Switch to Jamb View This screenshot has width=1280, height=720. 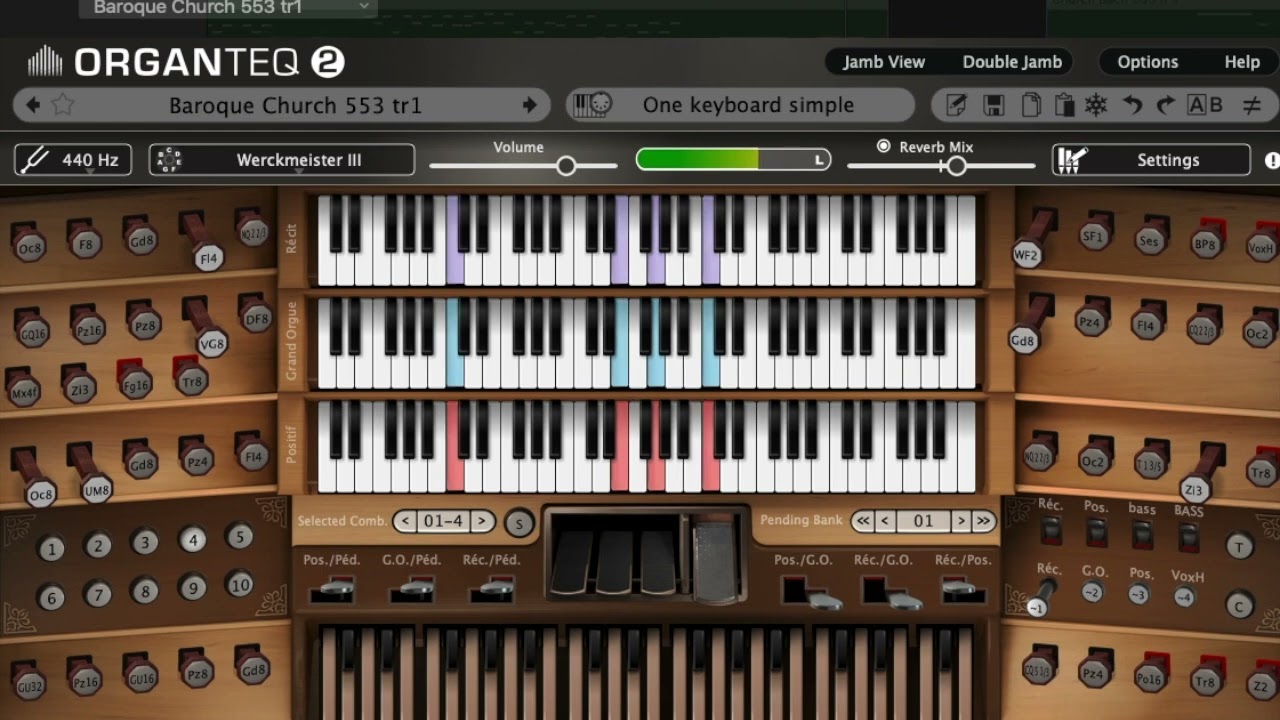point(884,62)
